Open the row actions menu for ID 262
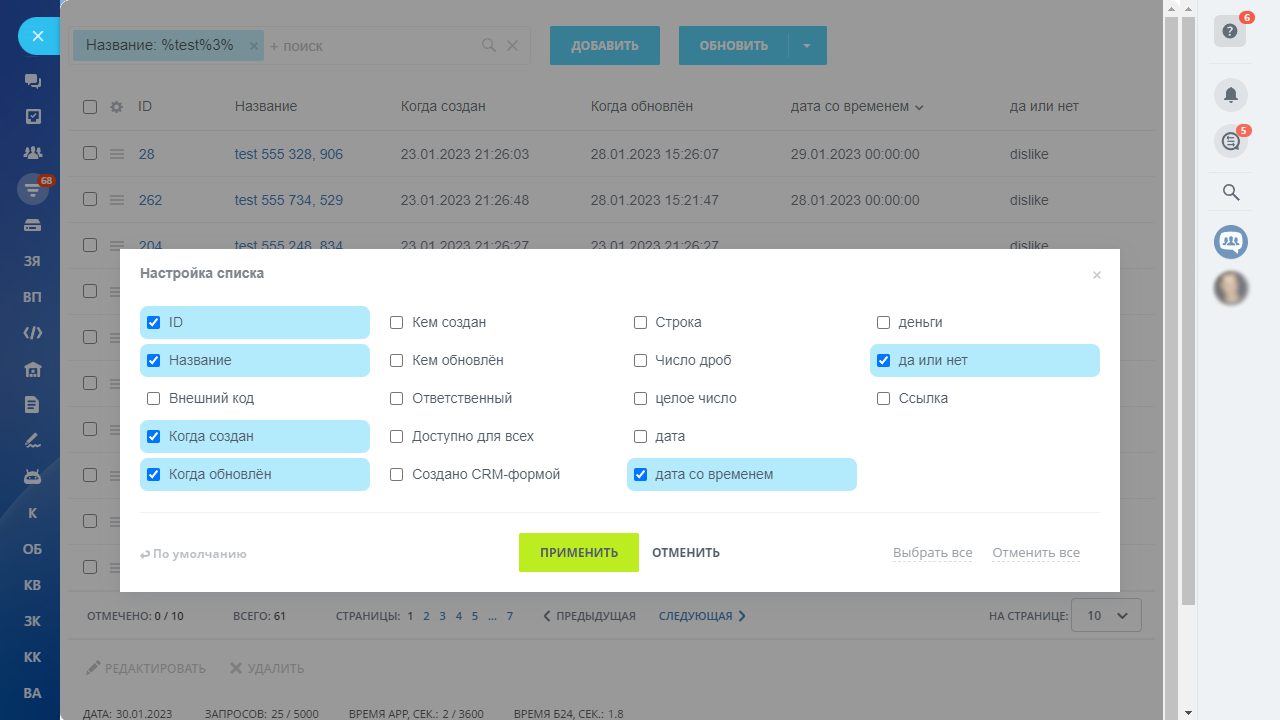 click(x=117, y=200)
